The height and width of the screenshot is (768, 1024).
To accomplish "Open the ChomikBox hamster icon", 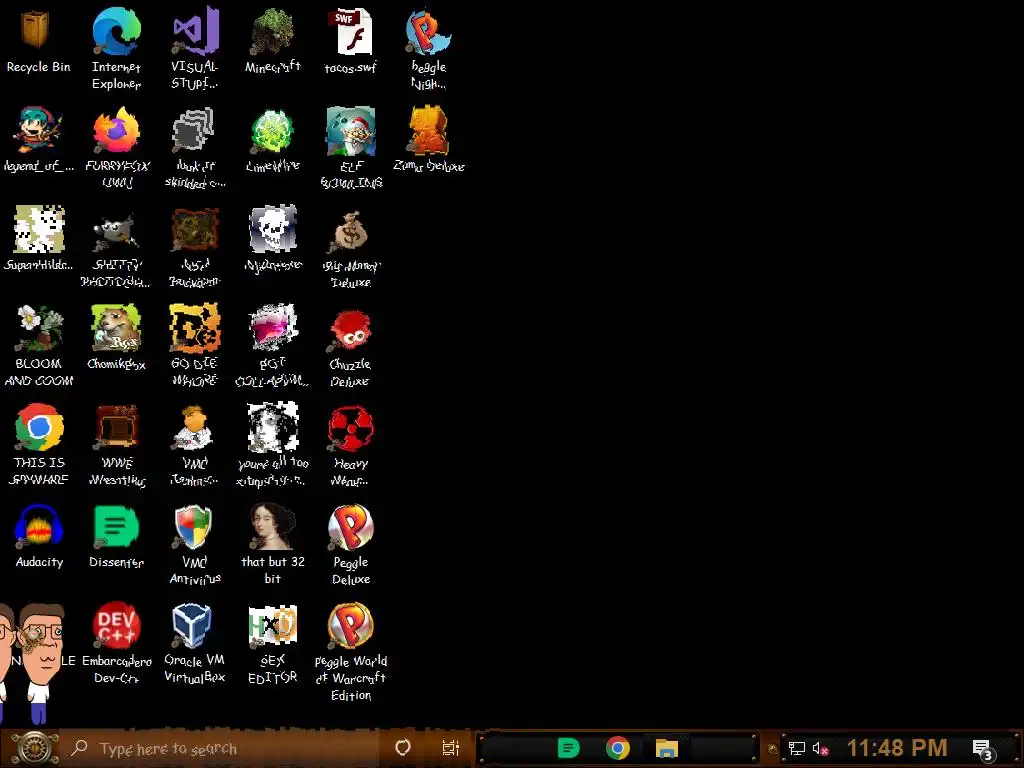I will (116, 328).
